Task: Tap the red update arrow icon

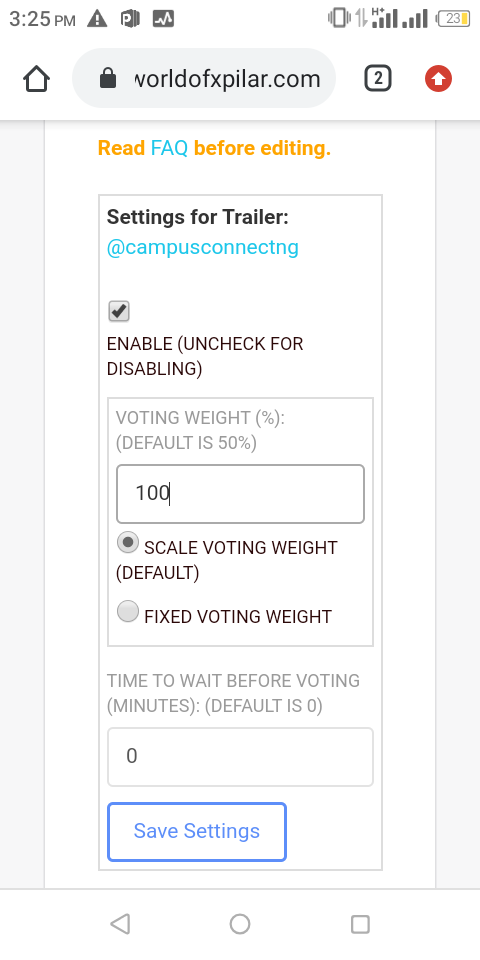Action: [x=438, y=79]
